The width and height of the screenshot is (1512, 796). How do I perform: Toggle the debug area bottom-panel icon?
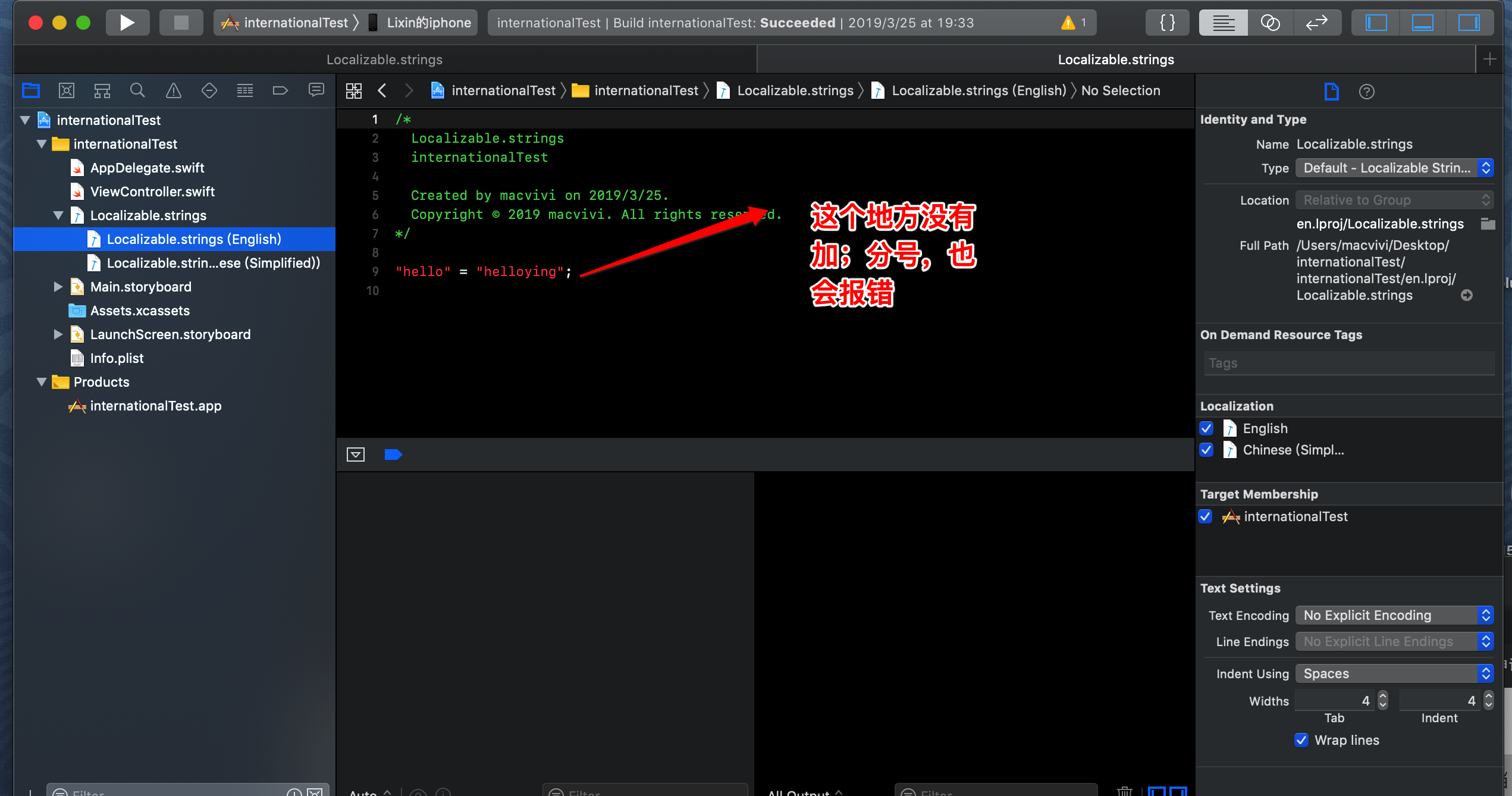click(x=1422, y=23)
